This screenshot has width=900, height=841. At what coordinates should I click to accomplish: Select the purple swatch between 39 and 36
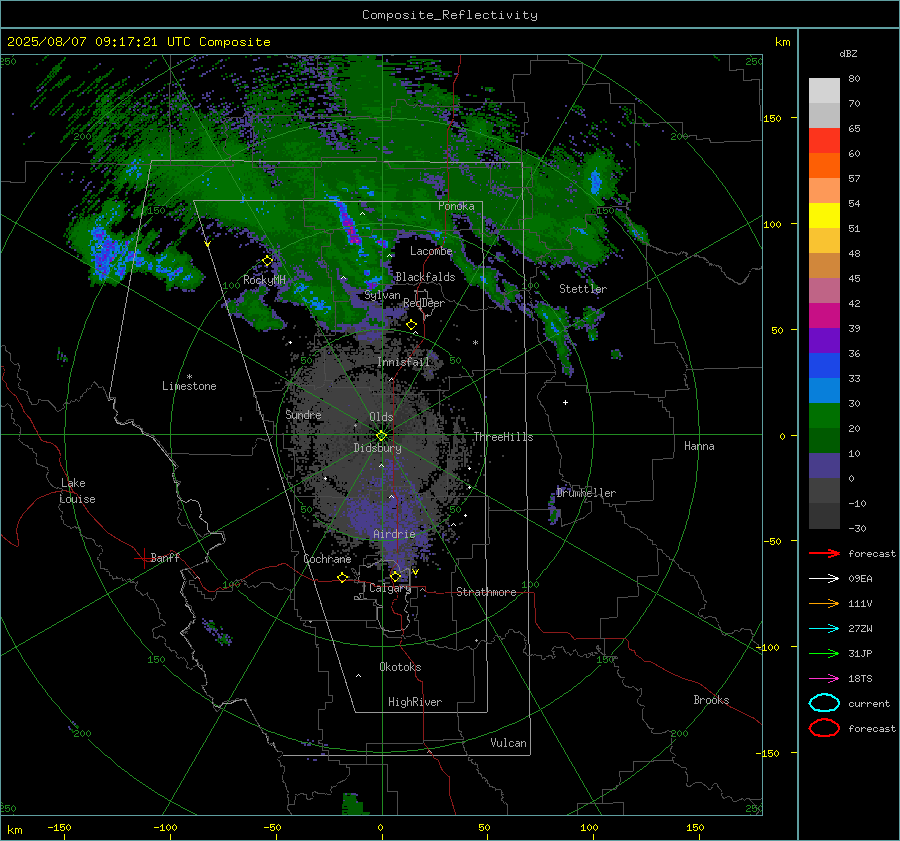pyautogui.click(x=824, y=340)
